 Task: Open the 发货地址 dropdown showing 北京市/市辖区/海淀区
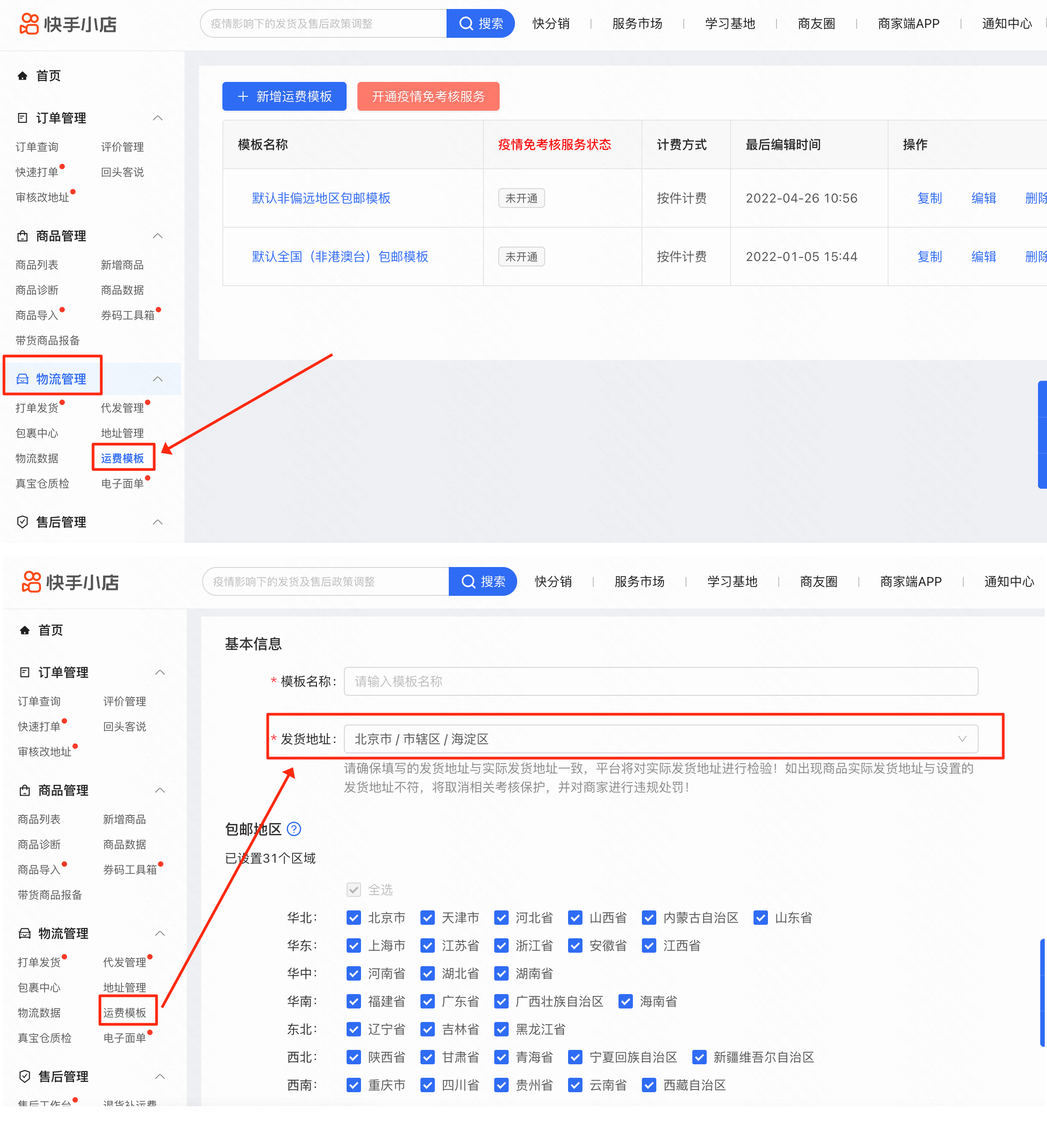click(x=661, y=738)
